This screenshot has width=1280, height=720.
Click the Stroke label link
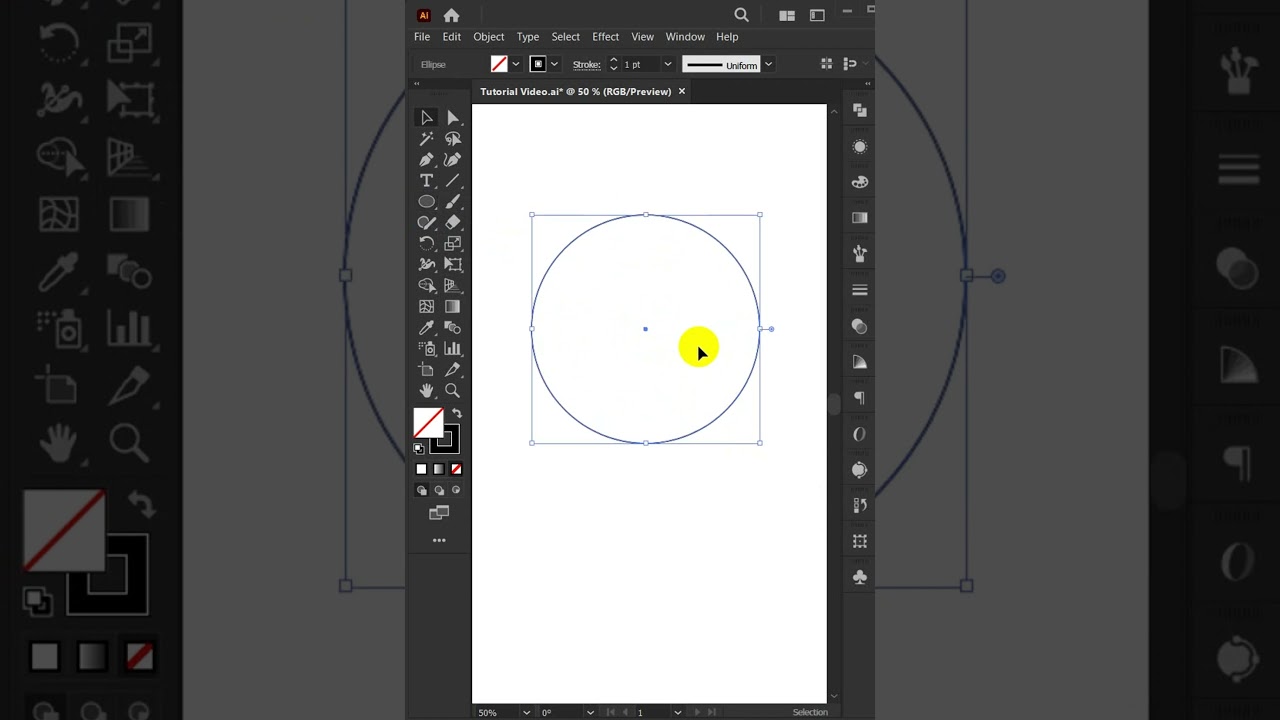pos(587,64)
